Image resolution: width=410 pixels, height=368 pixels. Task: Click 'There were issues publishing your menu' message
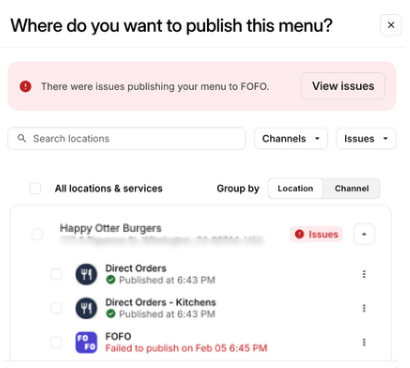pos(155,86)
